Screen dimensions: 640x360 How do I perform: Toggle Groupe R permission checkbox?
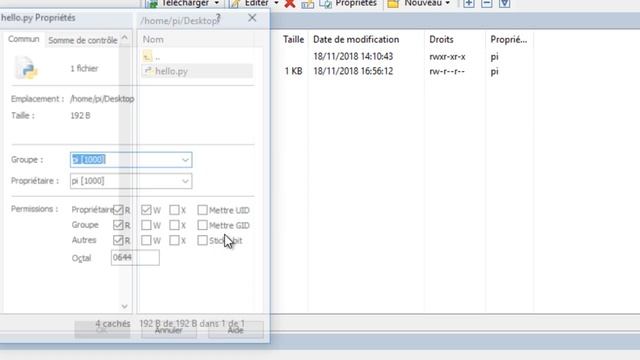[118, 225]
